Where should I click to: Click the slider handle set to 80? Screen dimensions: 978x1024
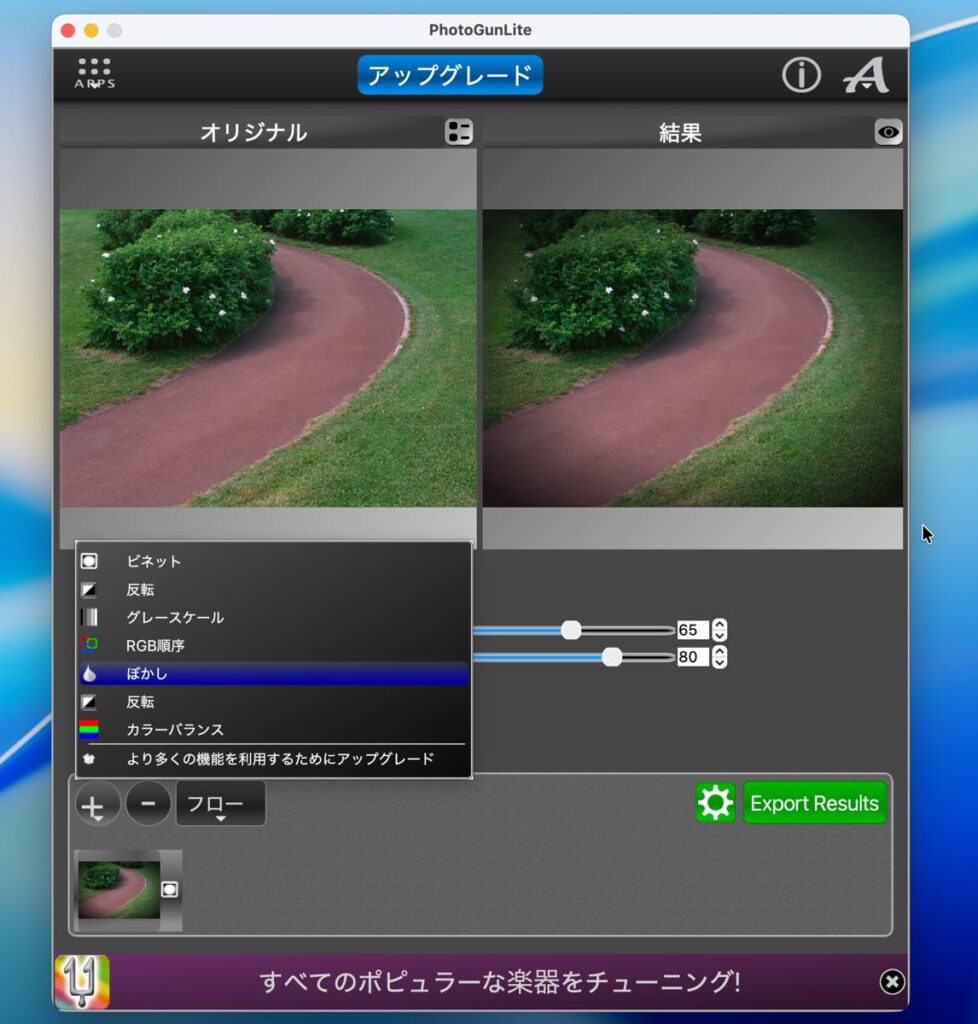pyautogui.click(x=612, y=657)
